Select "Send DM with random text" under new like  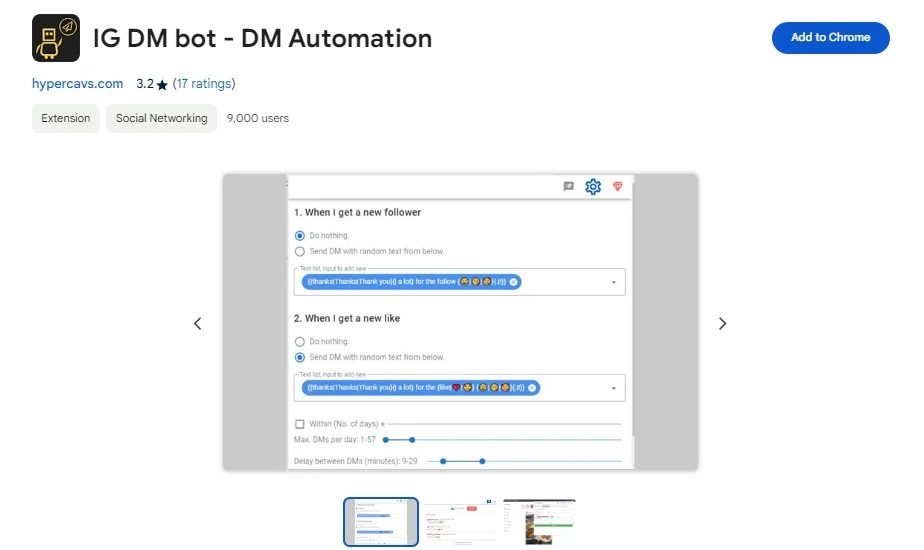(300, 357)
